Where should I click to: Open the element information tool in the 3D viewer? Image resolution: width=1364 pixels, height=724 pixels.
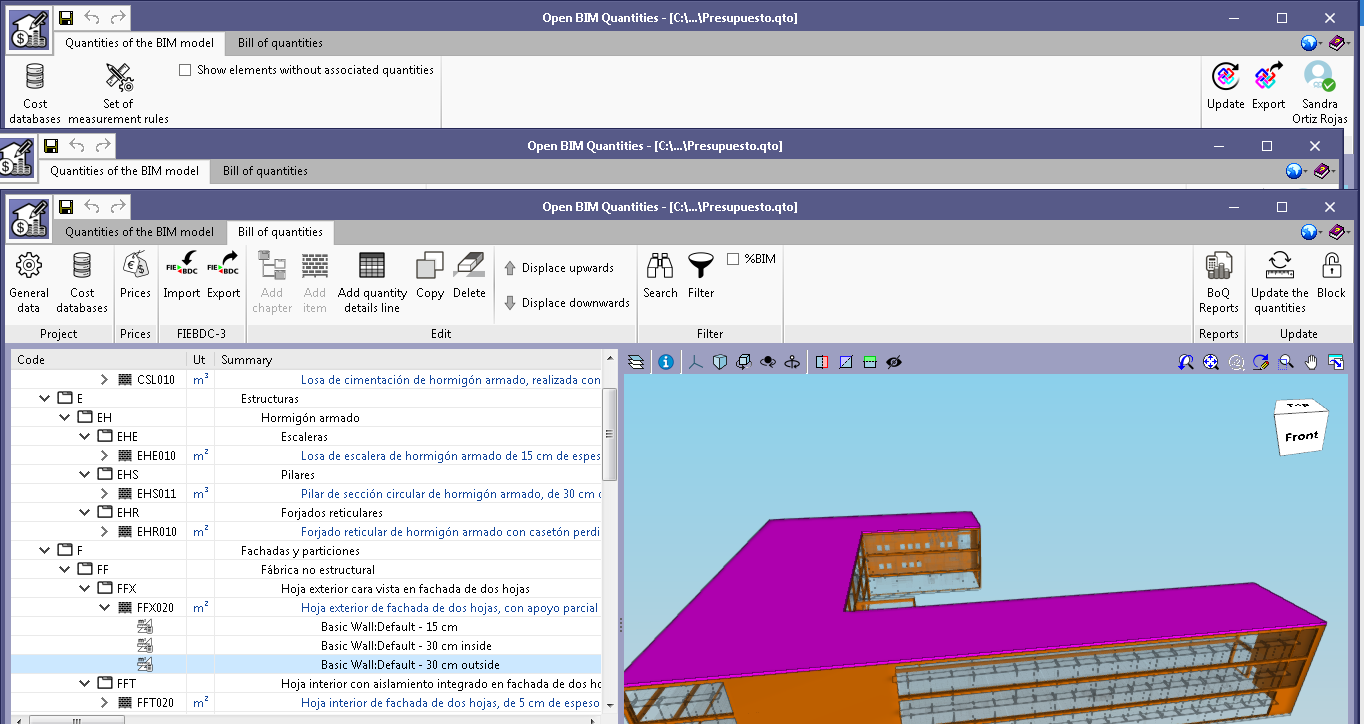(665, 361)
